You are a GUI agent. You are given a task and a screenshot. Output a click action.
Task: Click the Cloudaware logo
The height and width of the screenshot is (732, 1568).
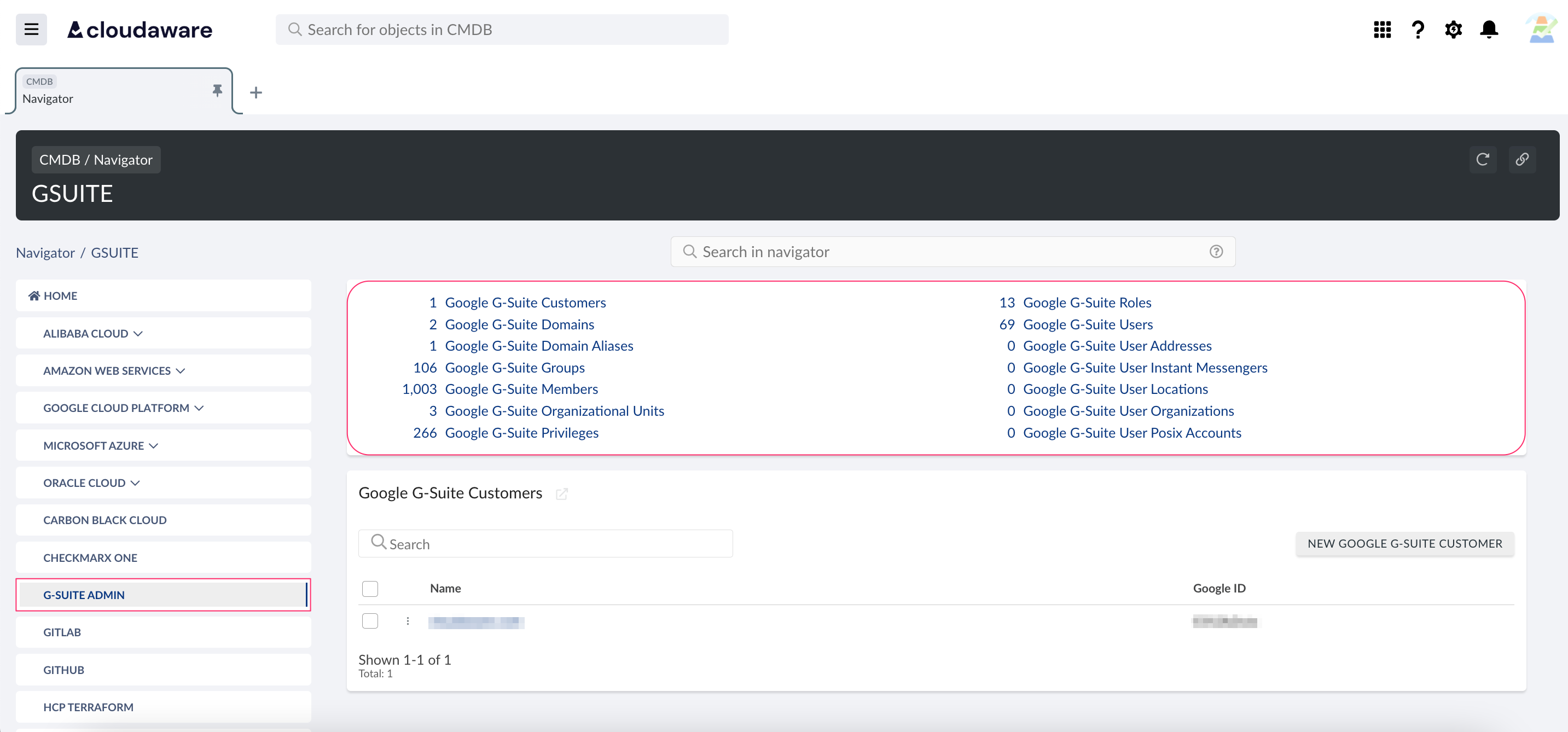click(140, 29)
